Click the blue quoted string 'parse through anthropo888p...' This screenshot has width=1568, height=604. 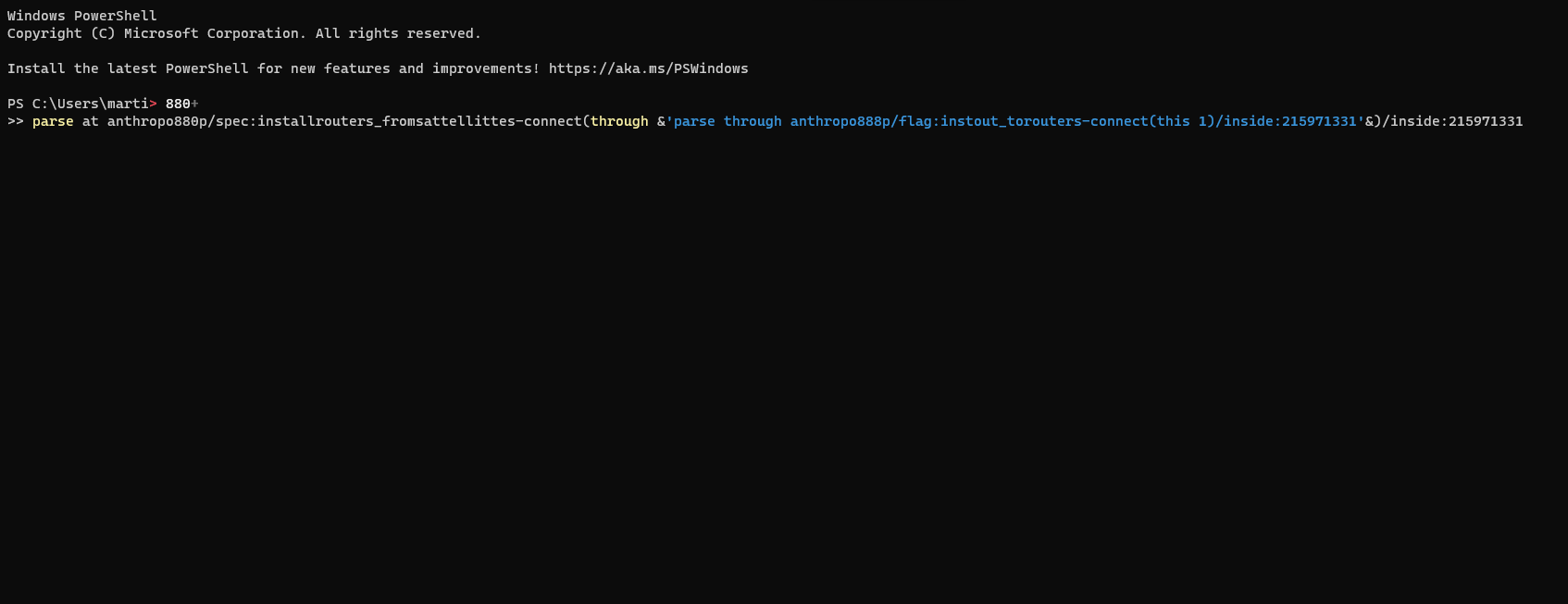[1015, 121]
